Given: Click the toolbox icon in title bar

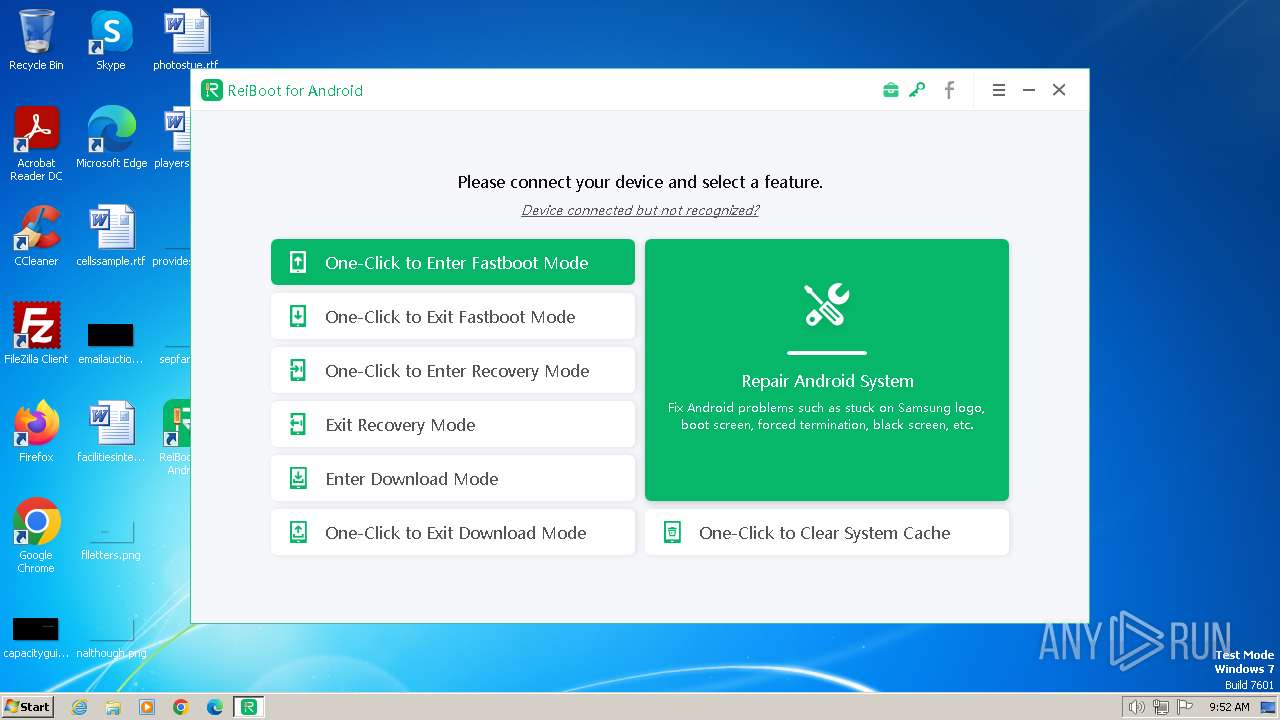Looking at the screenshot, I should pyautogui.click(x=890, y=90).
